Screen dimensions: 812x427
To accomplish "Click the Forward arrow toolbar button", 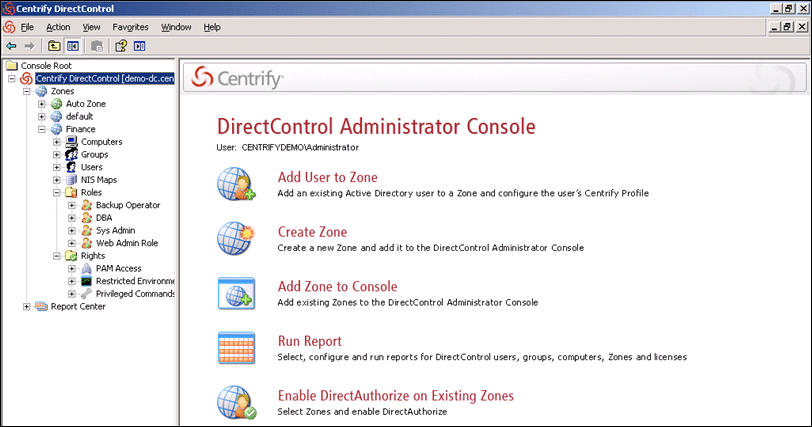I will (30, 46).
